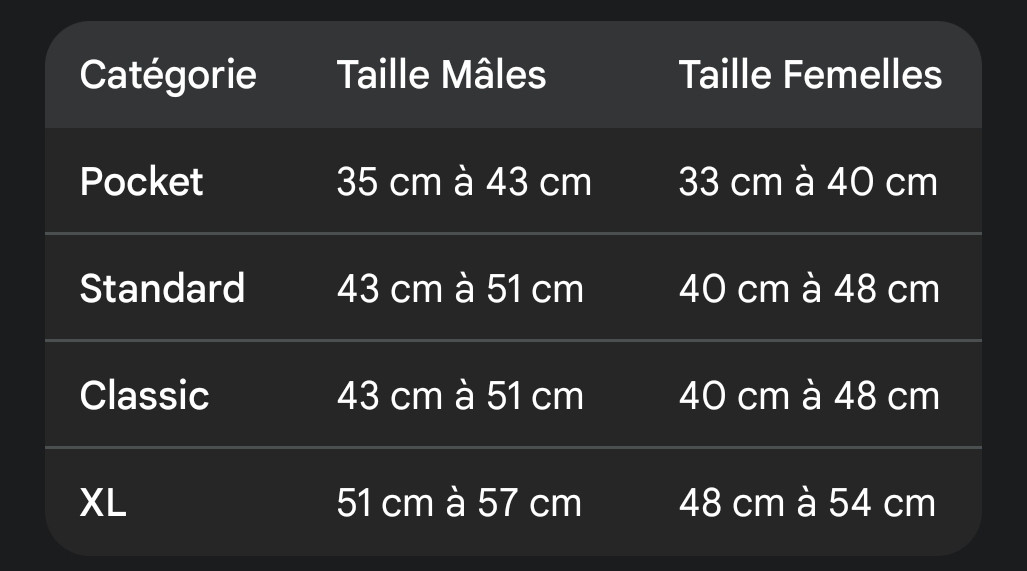Image resolution: width=1027 pixels, height=571 pixels.
Task: Select the 'Taille Femelles' column header
Action: click(810, 75)
